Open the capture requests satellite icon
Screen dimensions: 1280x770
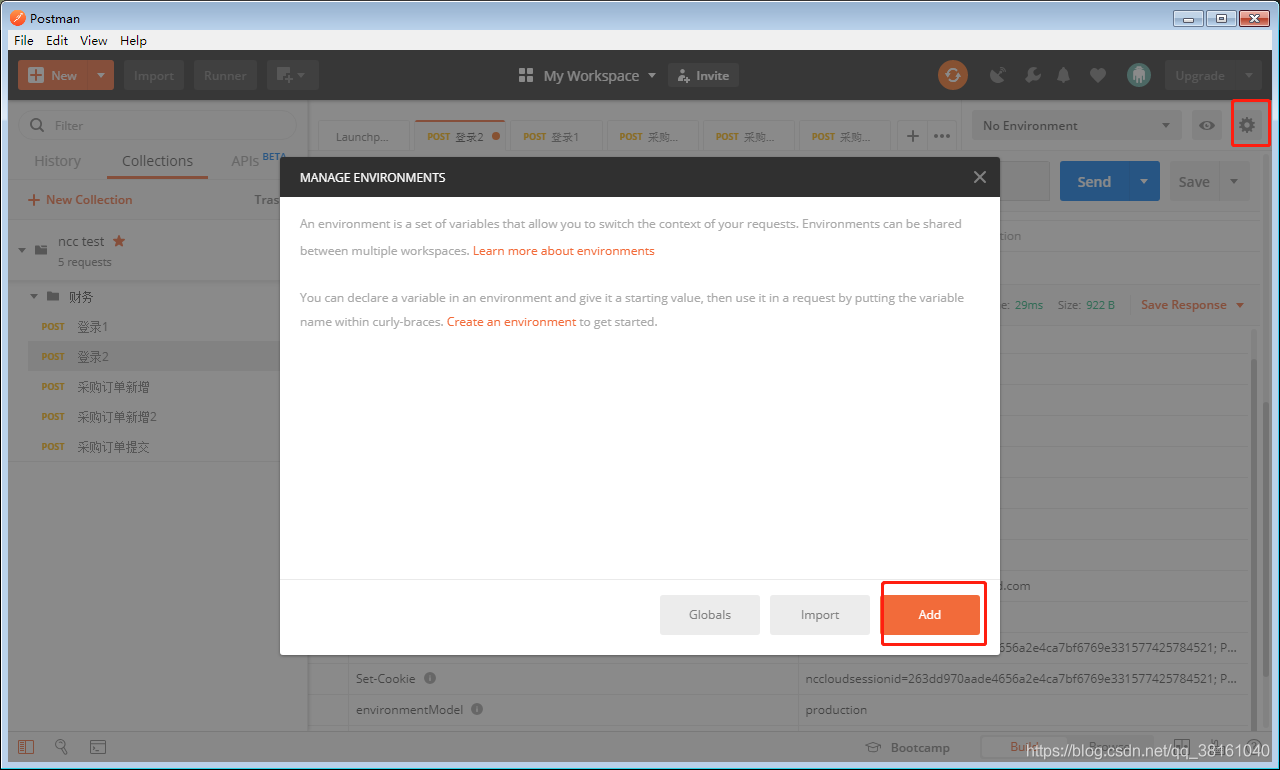[x=997, y=75]
